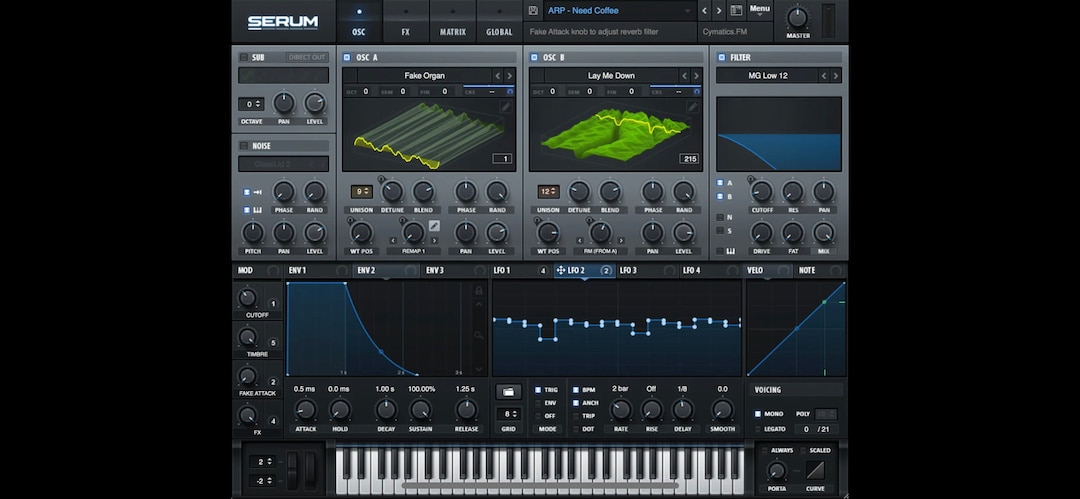Enable the NOISE oscillator
Viewport: 1080px width, 499px height.
point(244,146)
